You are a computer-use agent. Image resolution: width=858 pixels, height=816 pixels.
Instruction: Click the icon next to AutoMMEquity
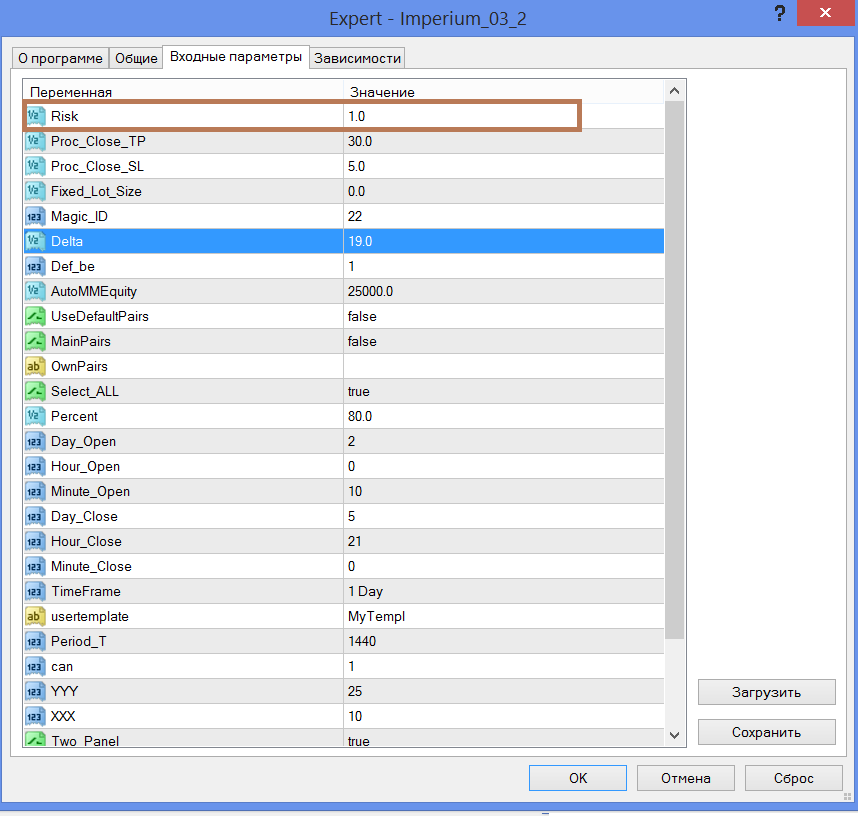[x=35, y=291]
